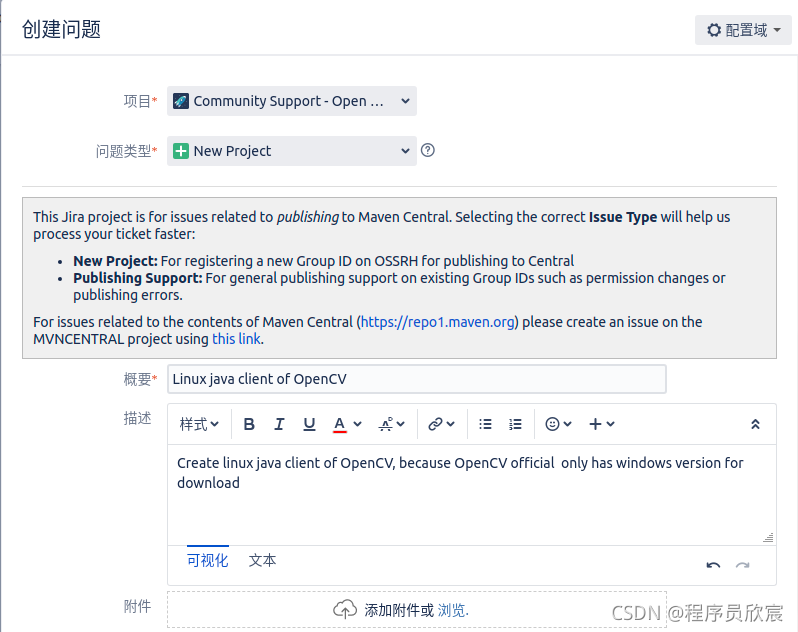Open the emoji picker icon
The image size is (798, 632).
coord(552,424)
